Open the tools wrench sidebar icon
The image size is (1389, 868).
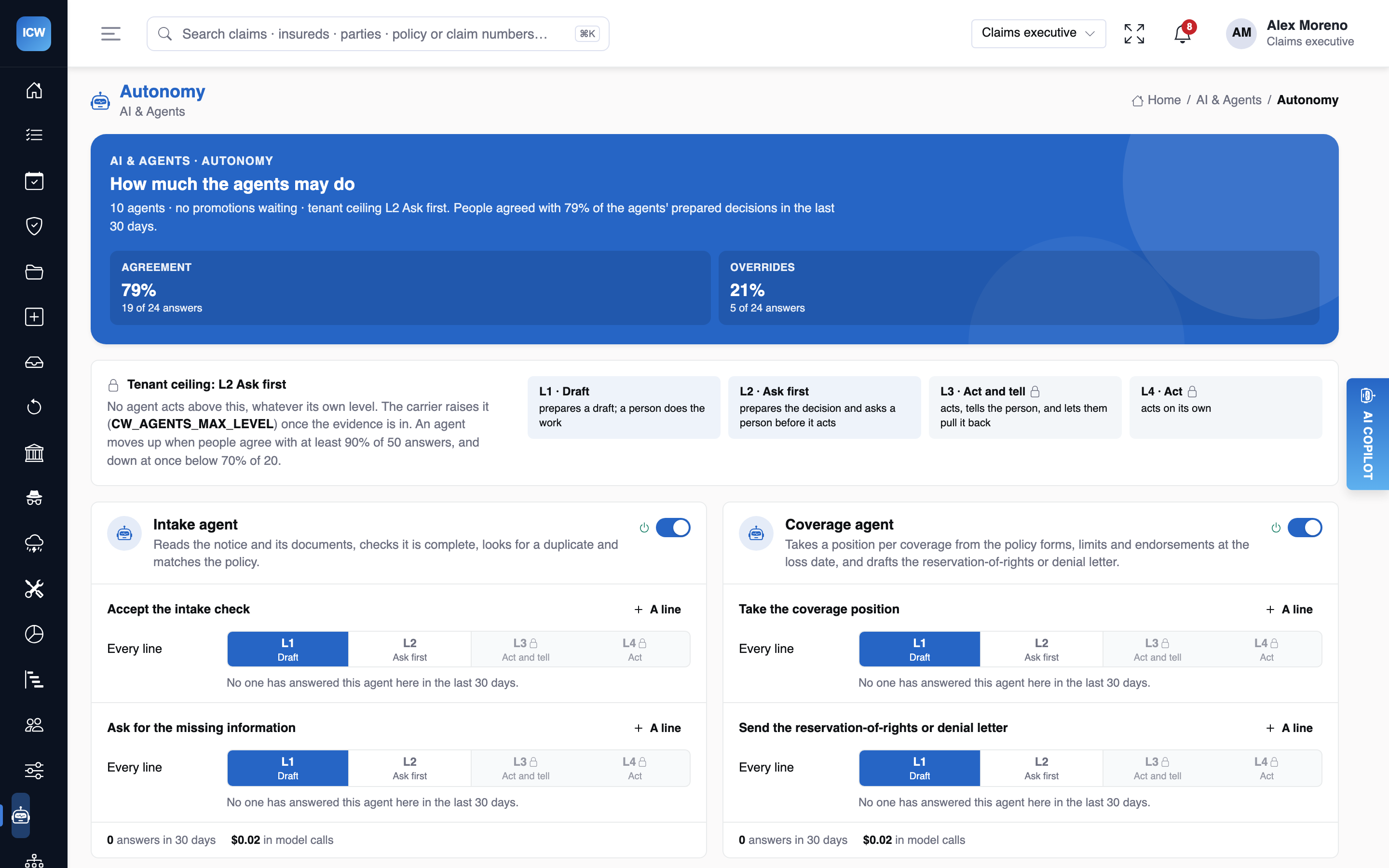(x=34, y=588)
